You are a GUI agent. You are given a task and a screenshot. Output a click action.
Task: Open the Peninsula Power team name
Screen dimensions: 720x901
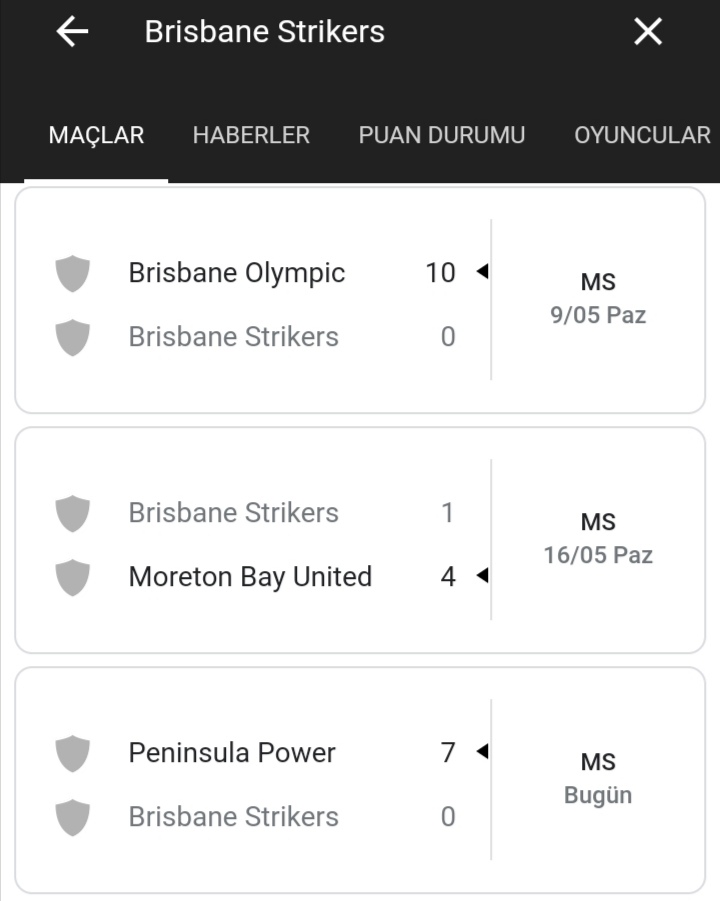tap(232, 753)
